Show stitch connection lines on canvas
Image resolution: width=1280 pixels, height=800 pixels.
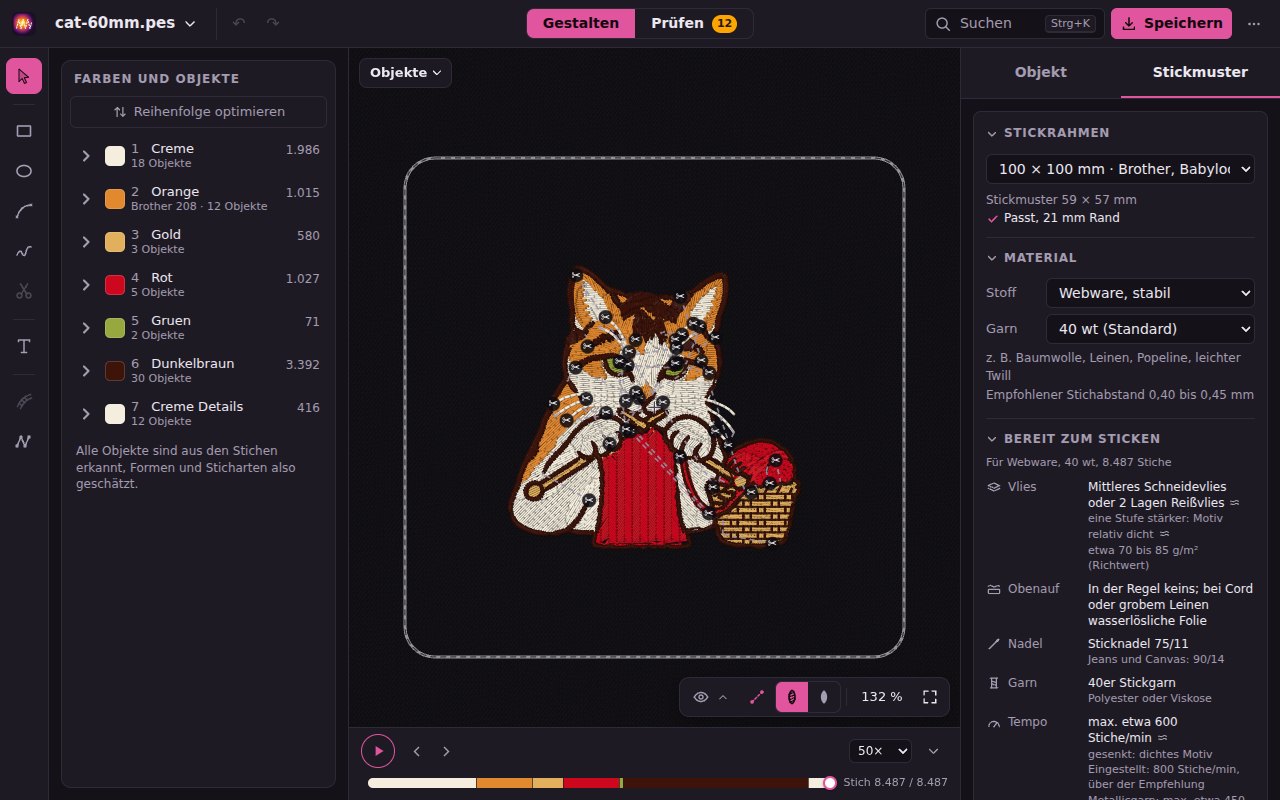(x=757, y=697)
